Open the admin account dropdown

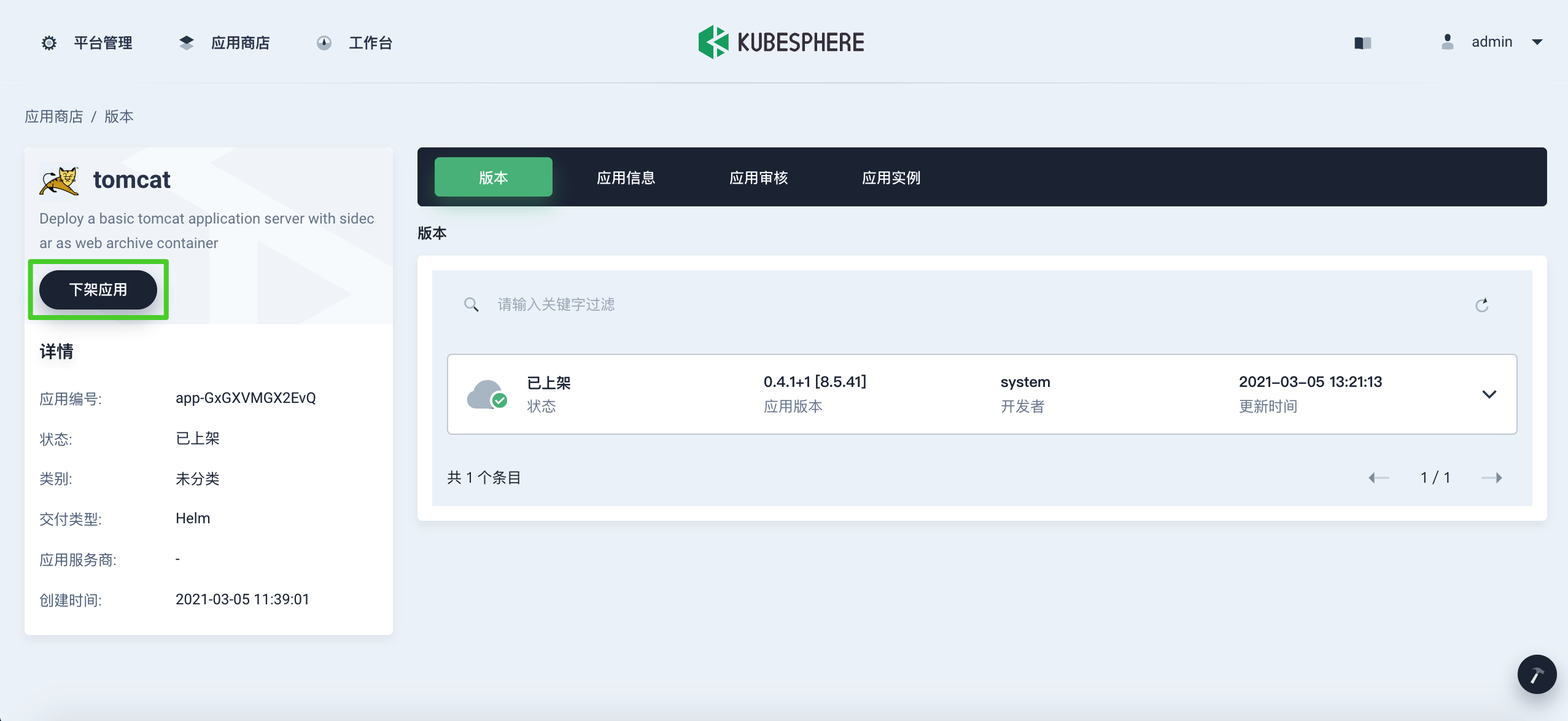pos(1539,42)
